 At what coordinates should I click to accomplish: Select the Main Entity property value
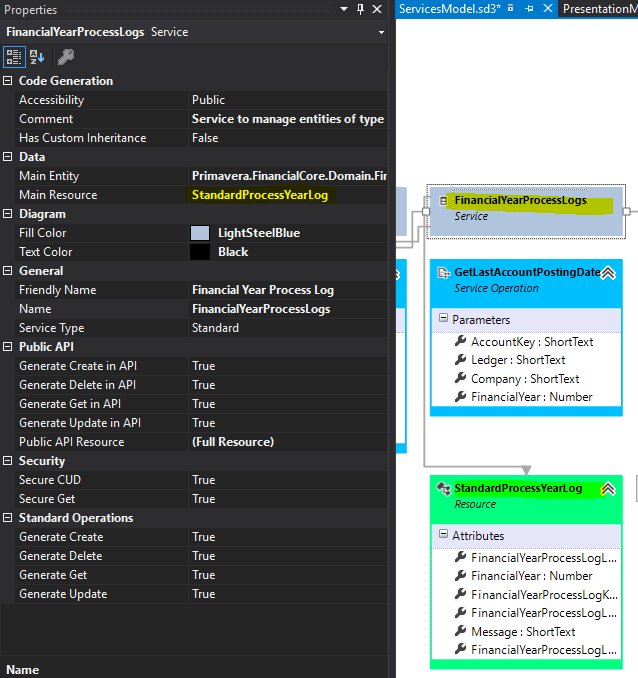[x=288, y=176]
